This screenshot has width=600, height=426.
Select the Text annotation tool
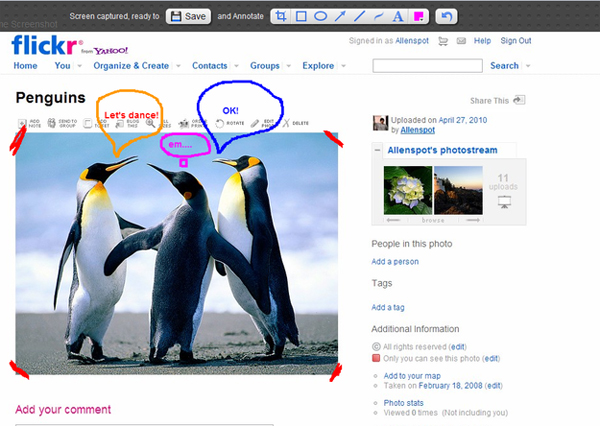point(398,16)
